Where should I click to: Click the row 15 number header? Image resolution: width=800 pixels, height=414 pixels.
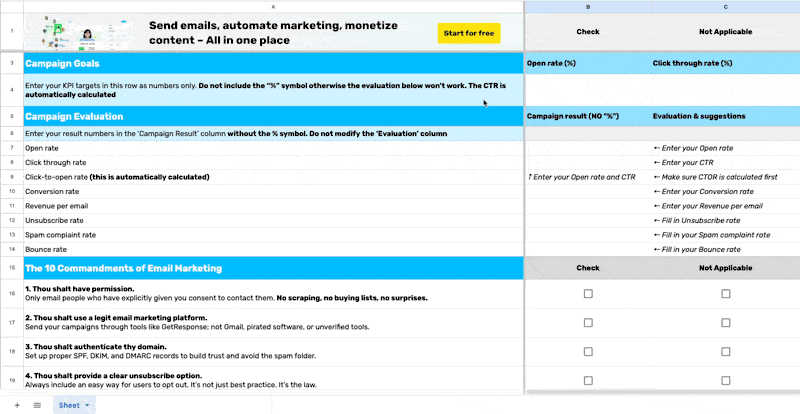9,268
